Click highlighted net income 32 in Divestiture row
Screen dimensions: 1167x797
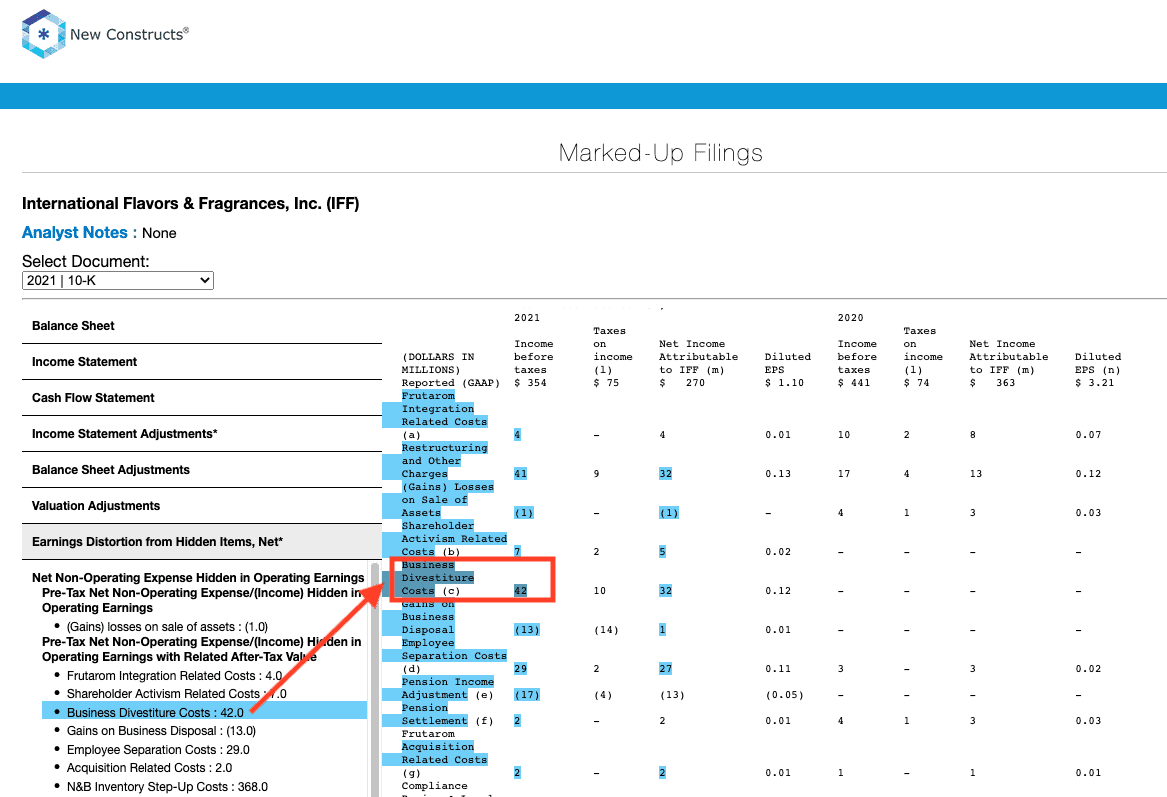[x=665, y=591]
